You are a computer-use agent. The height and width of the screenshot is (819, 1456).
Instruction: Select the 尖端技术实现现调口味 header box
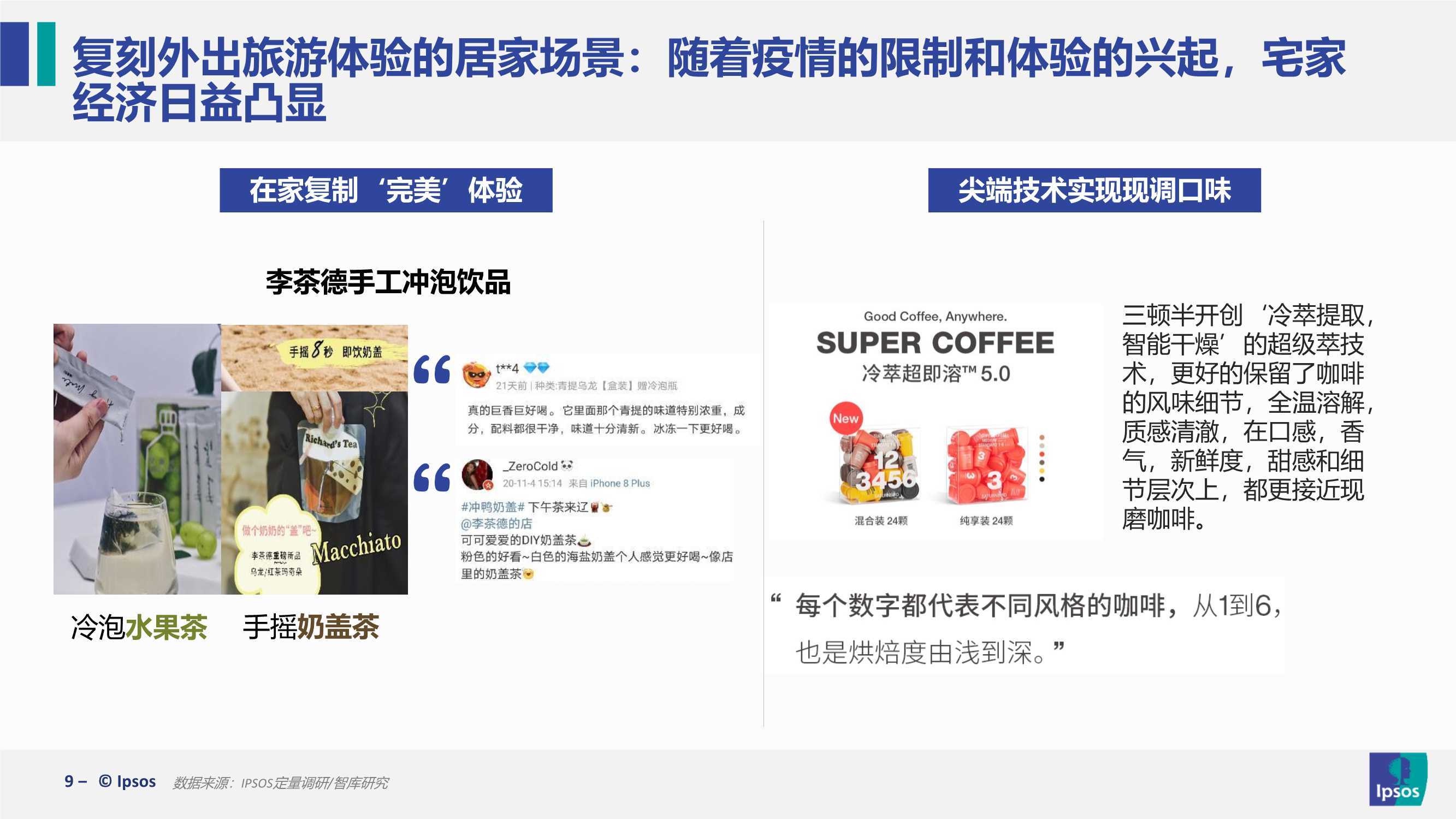1094,190
